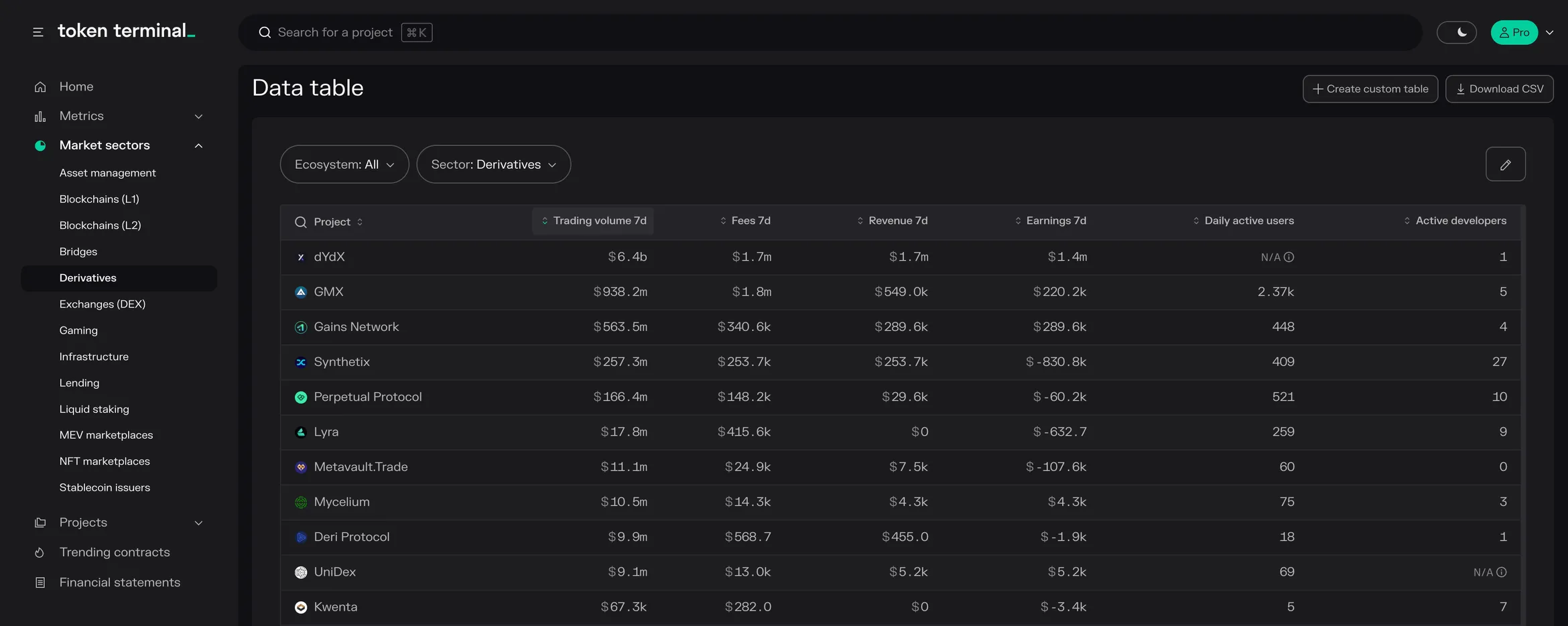Image resolution: width=1568 pixels, height=626 pixels.
Task: Select Derivatives in the sidebar
Action: click(x=119, y=278)
